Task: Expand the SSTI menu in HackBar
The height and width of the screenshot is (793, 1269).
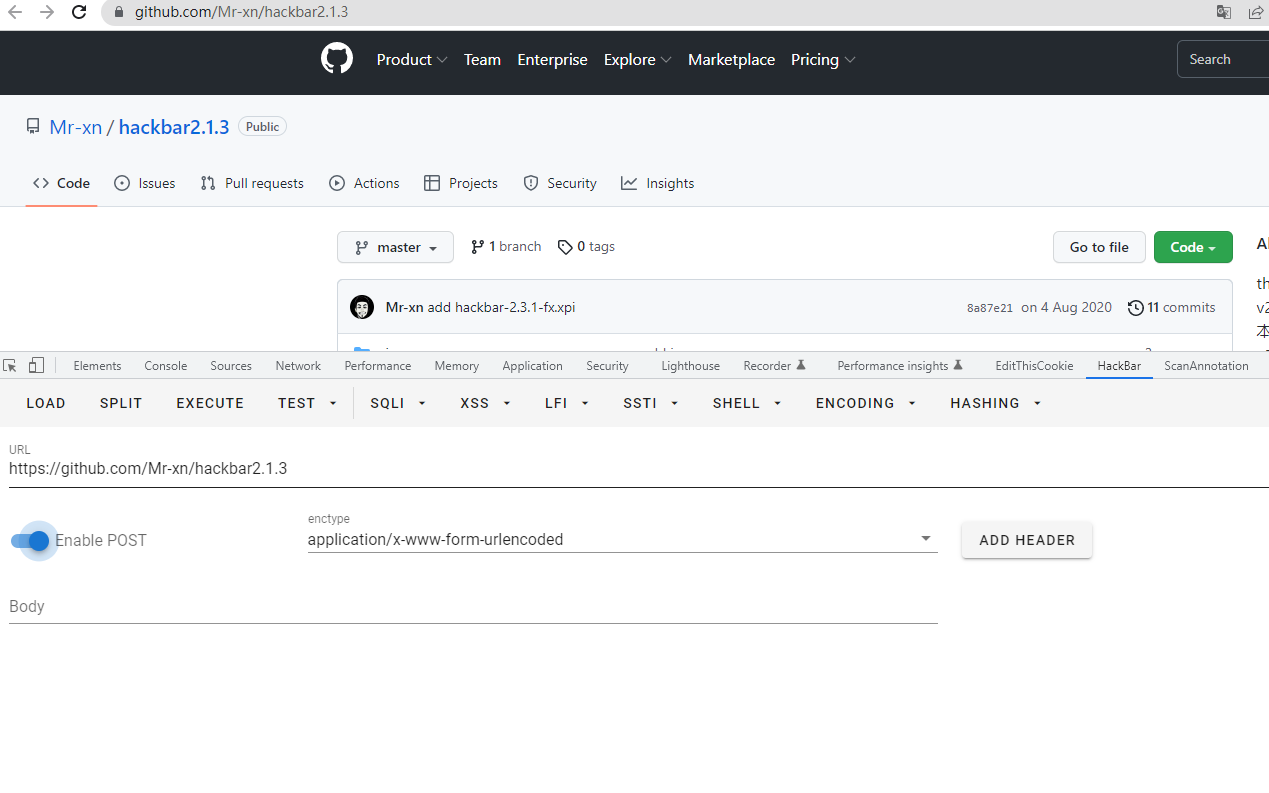Action: click(651, 403)
